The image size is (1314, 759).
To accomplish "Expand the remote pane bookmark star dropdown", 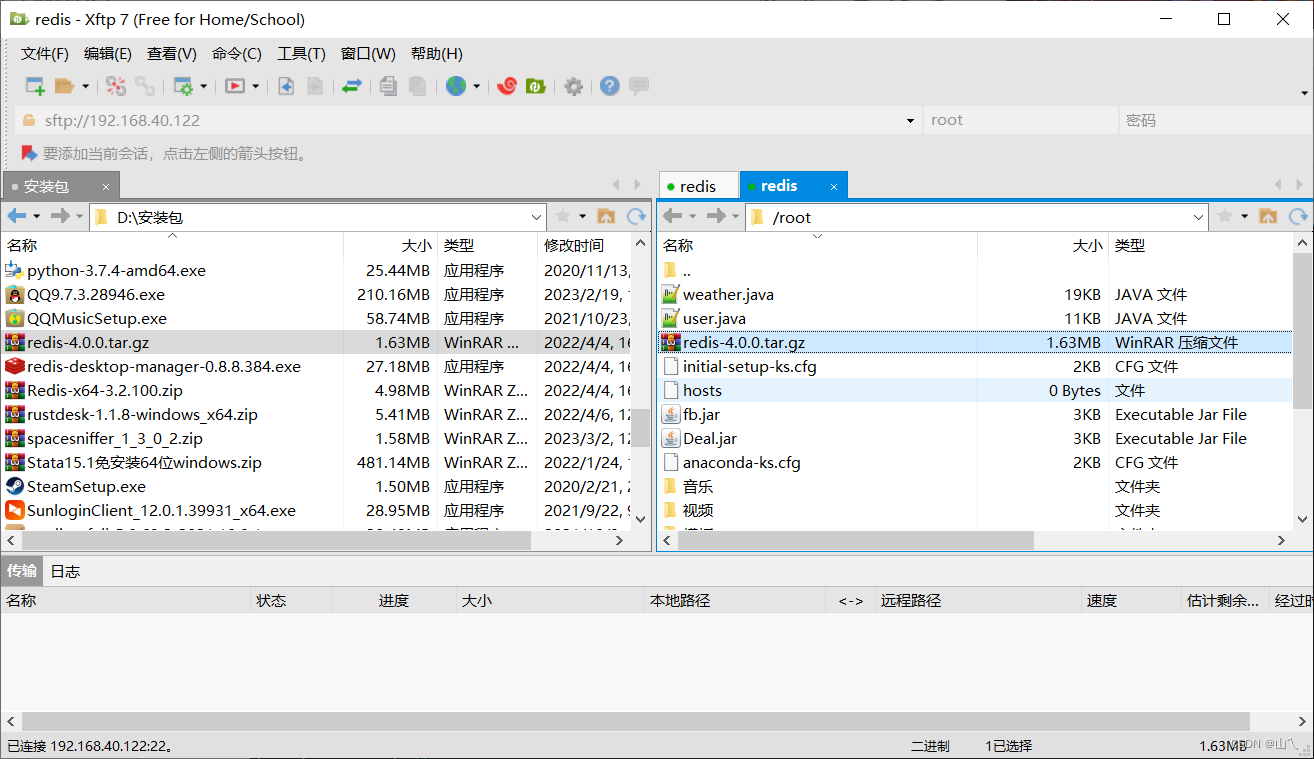I will point(1245,216).
